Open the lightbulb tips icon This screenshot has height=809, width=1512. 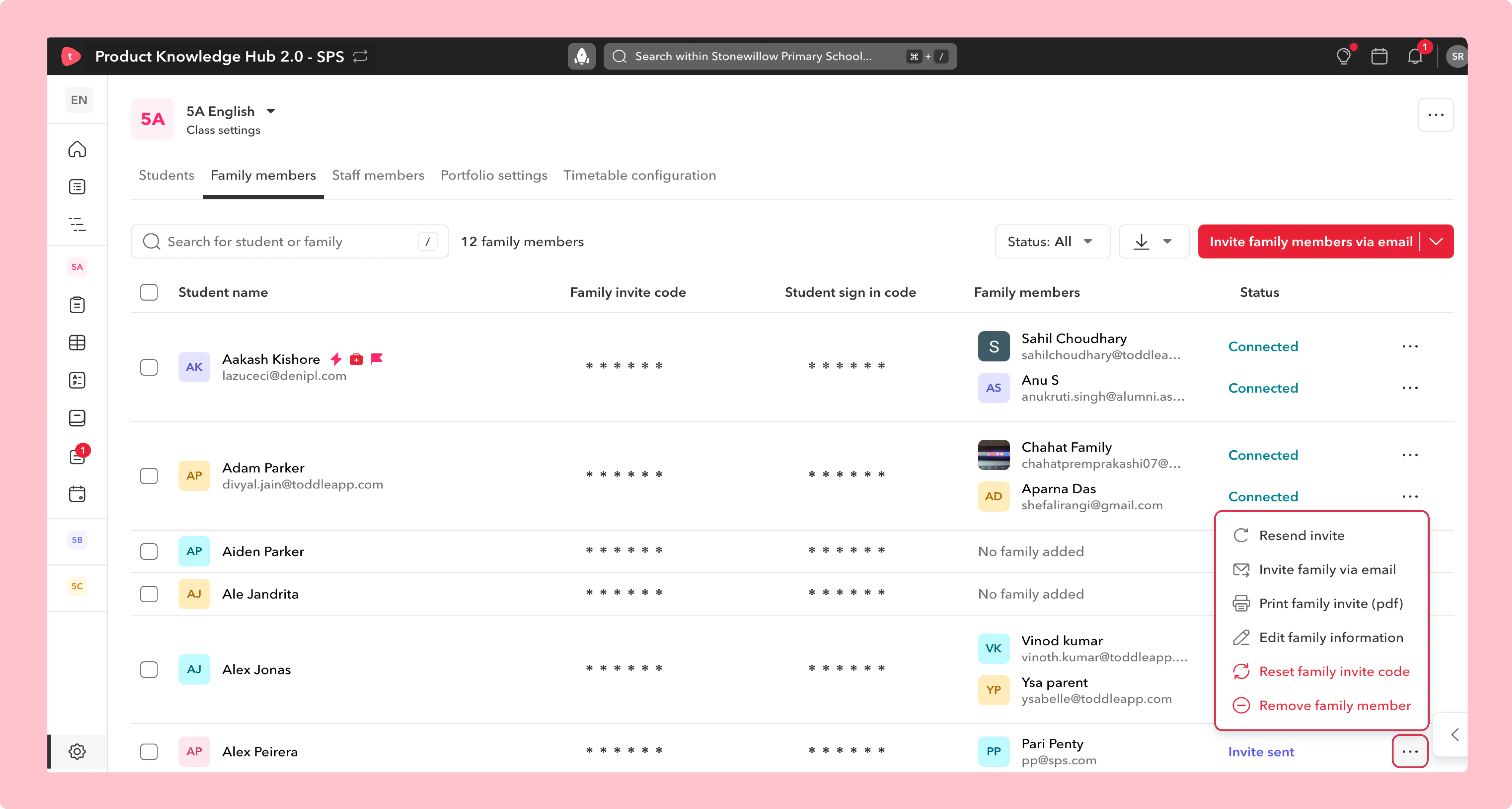tap(1344, 56)
